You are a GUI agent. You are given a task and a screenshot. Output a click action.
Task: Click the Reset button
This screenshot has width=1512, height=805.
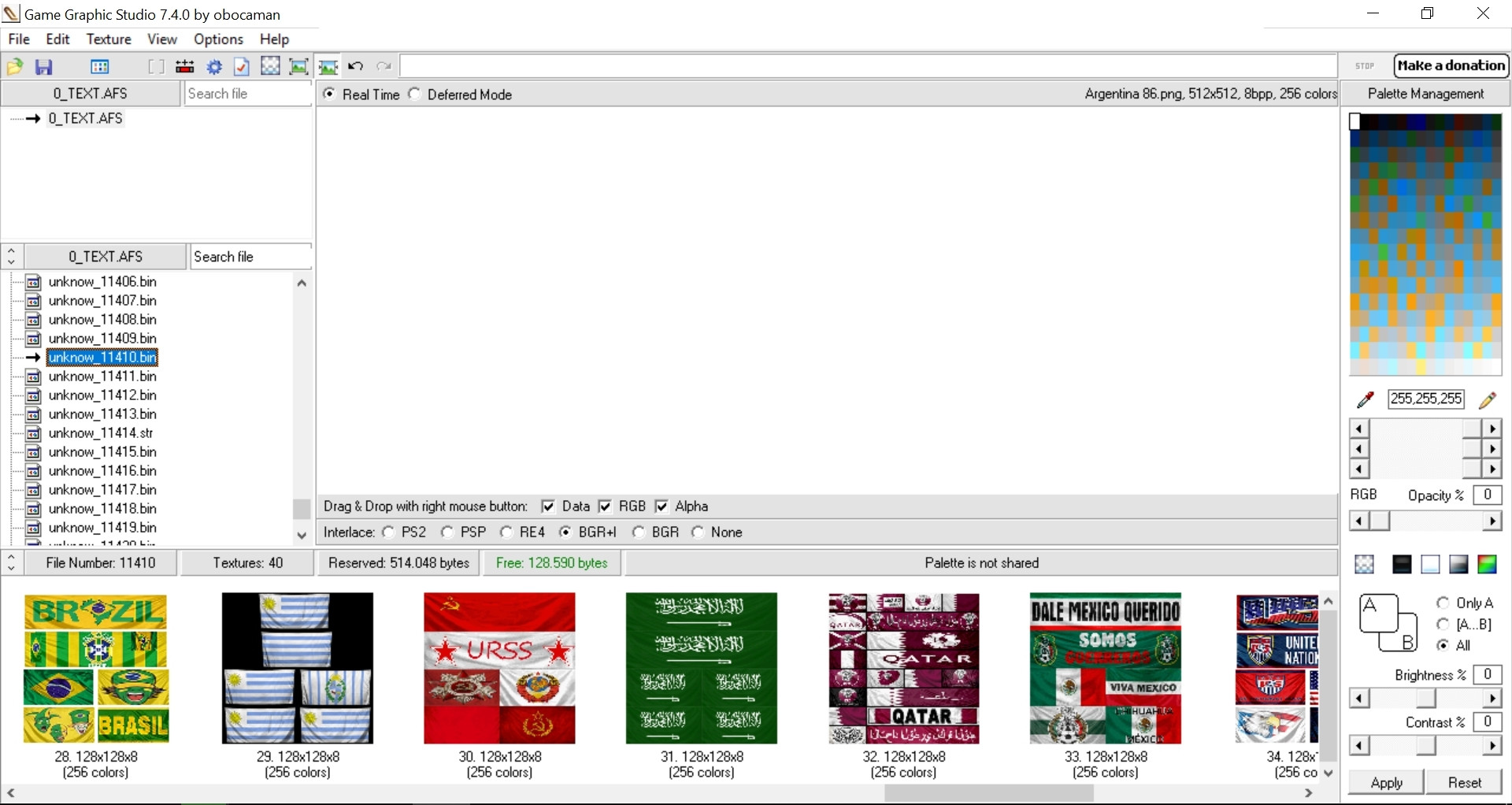point(1465,783)
